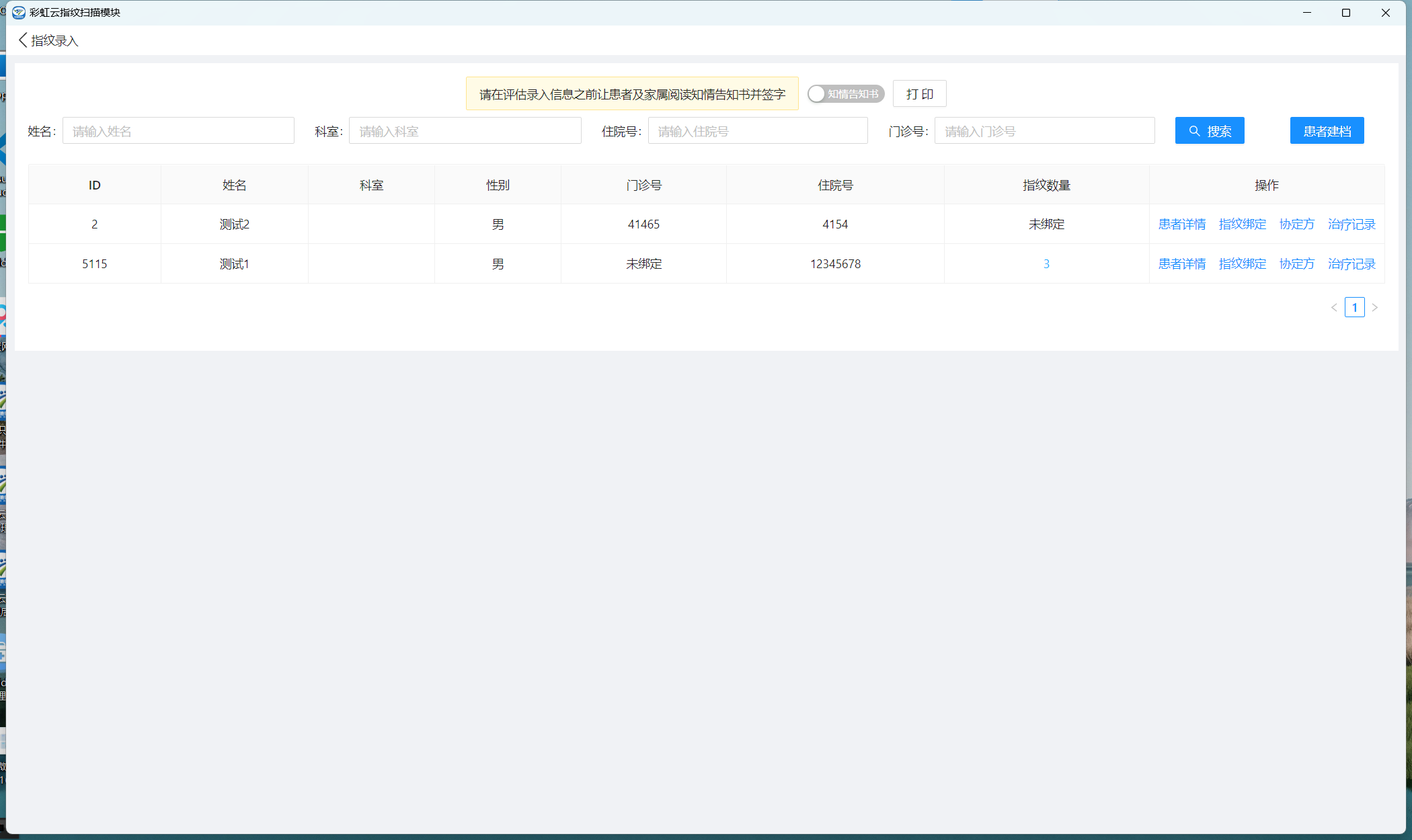Image resolution: width=1412 pixels, height=840 pixels.
Task: Maximize the 彩虹云指纹扫描模块 window
Action: click(1346, 13)
